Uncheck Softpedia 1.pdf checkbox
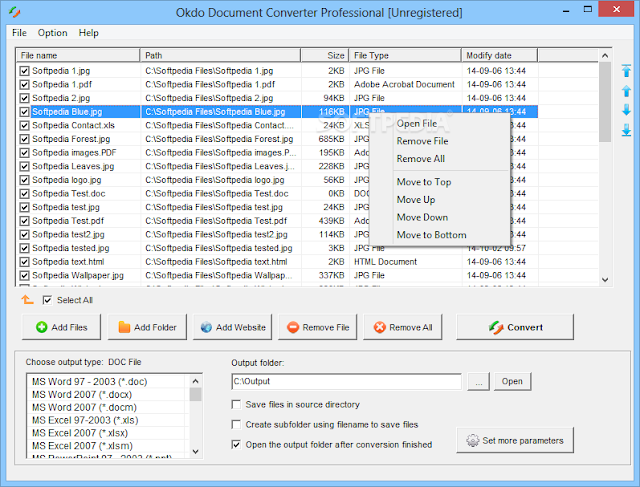 click(24, 85)
